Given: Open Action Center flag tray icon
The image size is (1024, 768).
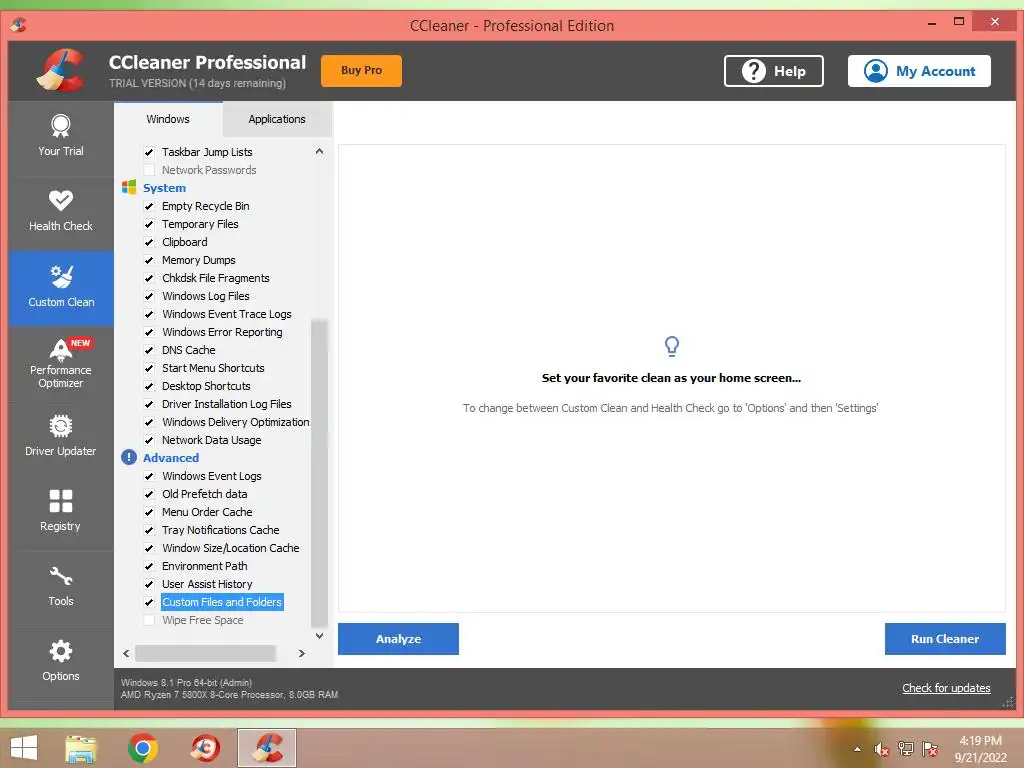Looking at the screenshot, I should (929, 749).
